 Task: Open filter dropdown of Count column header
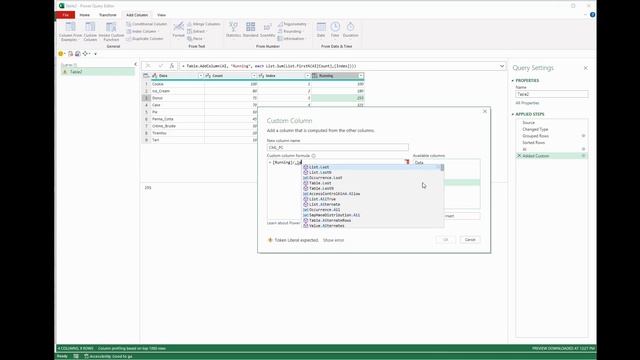point(254,76)
